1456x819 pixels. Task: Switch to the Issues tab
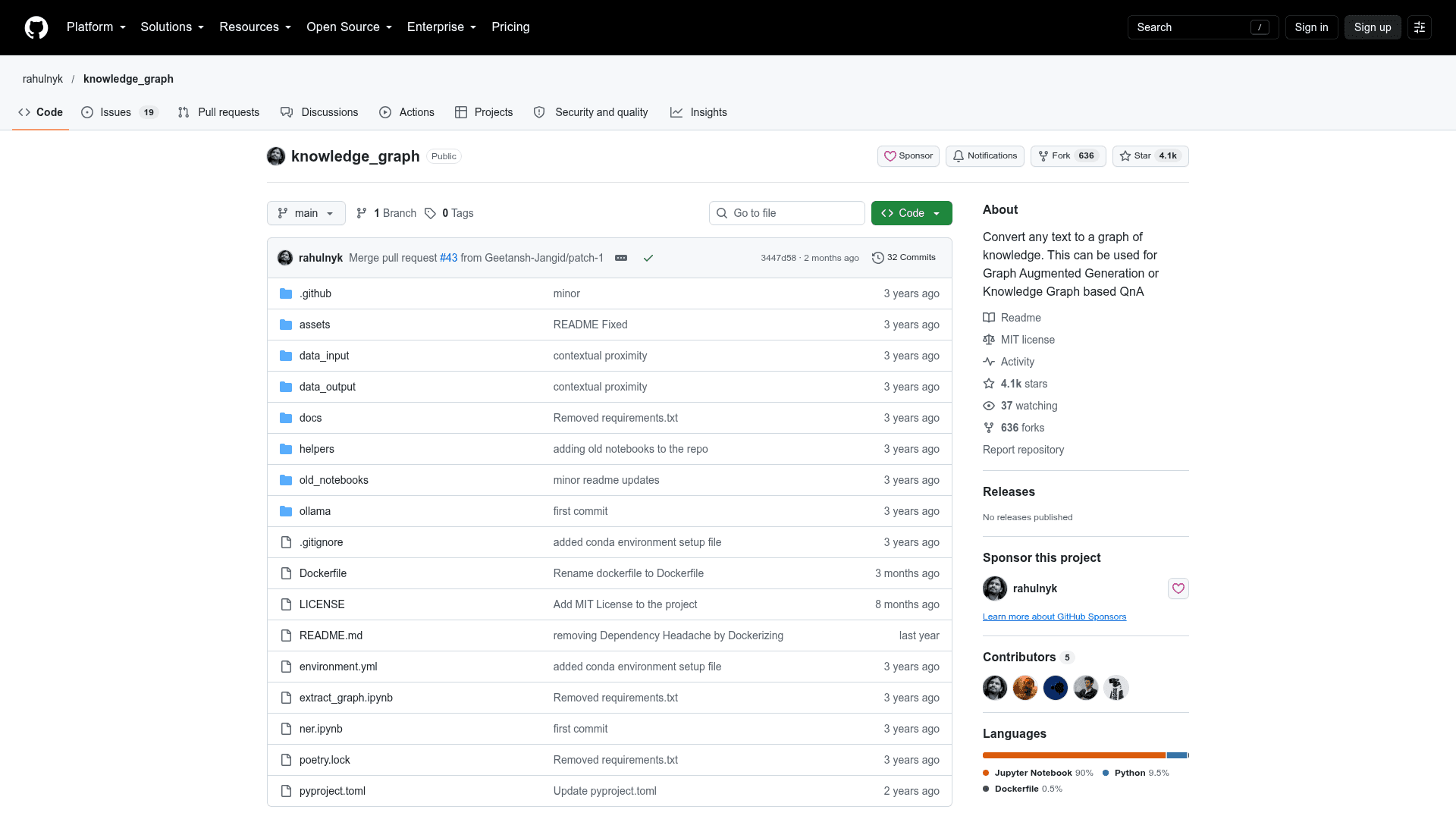tap(119, 112)
